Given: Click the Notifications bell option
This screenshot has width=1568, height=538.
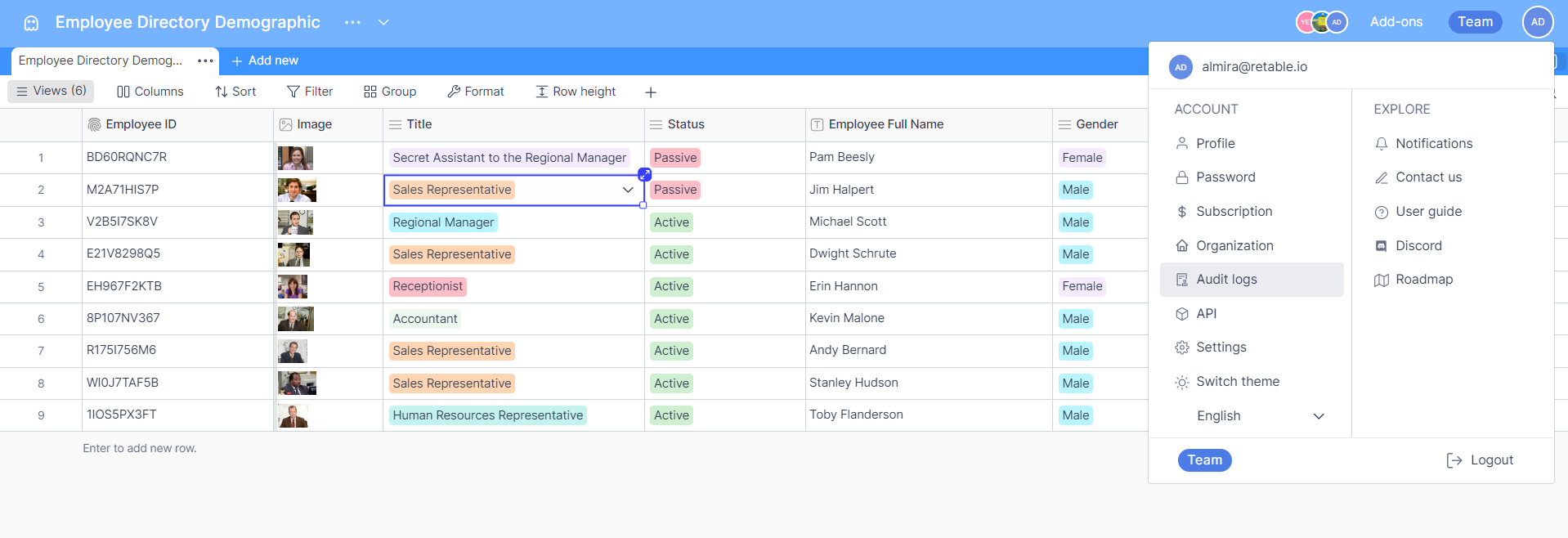Looking at the screenshot, I should (x=1433, y=144).
